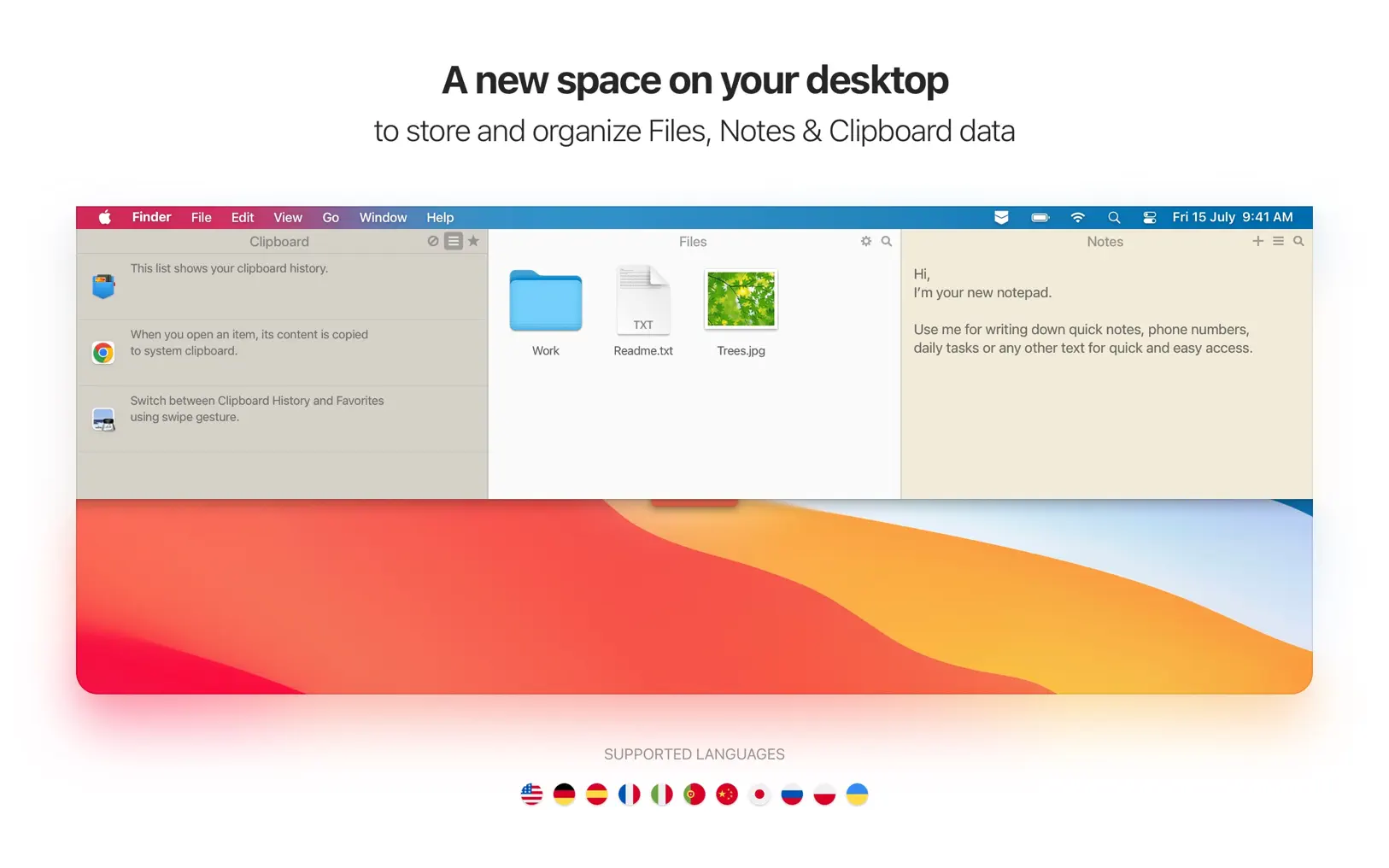Click the Files panel title
Screen dimensions: 1389x868
693,242
